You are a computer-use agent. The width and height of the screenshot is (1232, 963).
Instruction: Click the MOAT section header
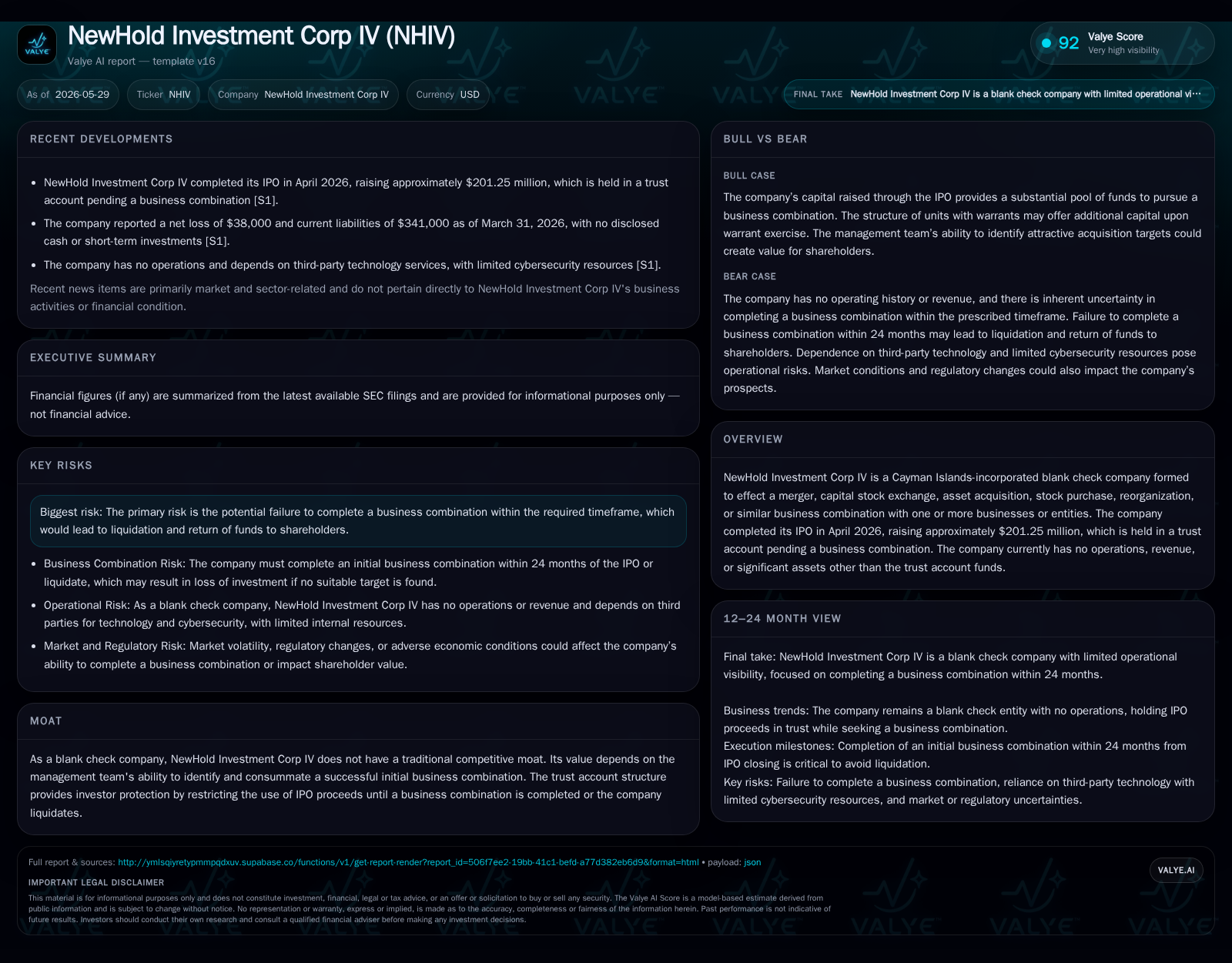(x=45, y=721)
